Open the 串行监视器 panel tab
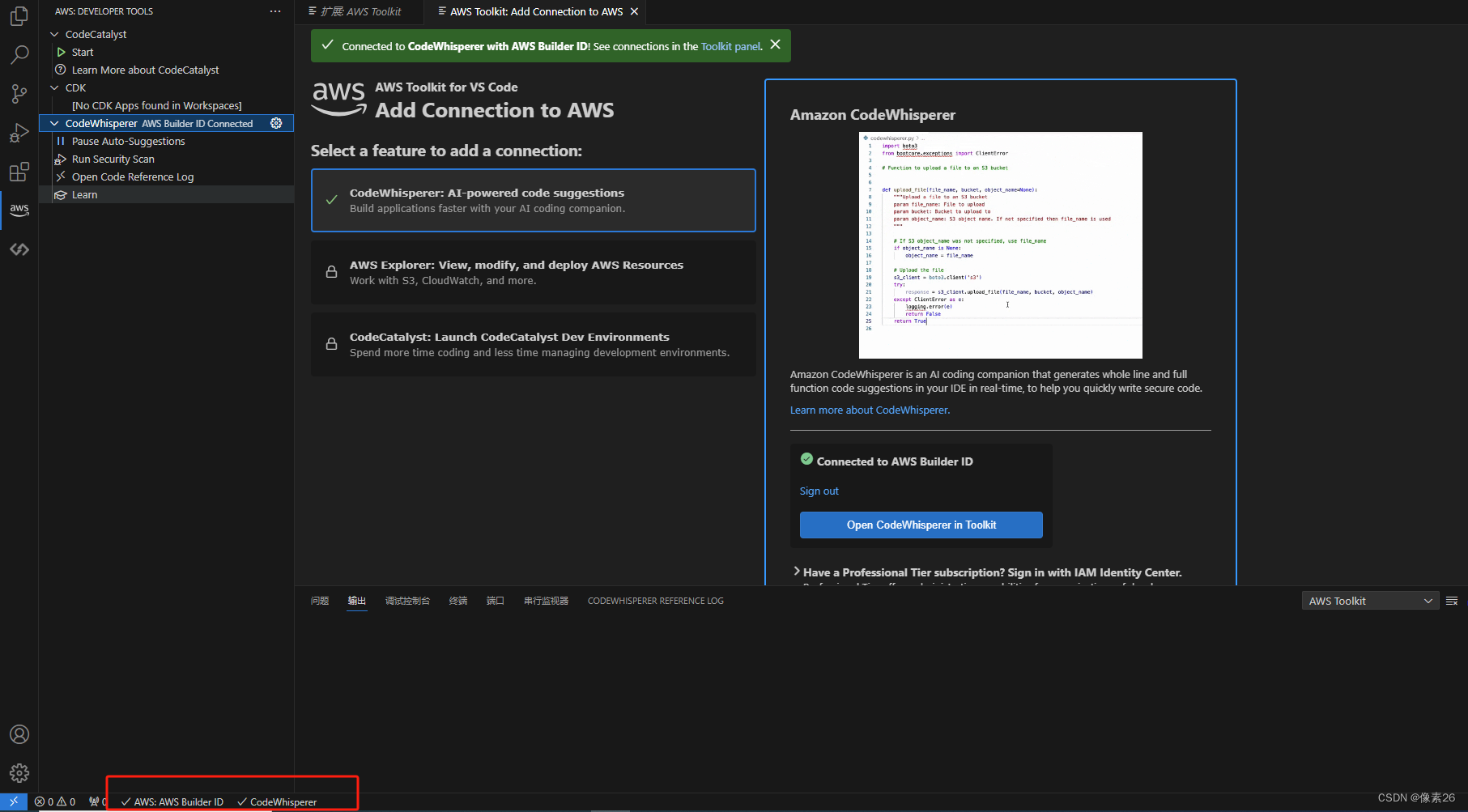Image resolution: width=1468 pixels, height=812 pixels. [x=547, y=601]
